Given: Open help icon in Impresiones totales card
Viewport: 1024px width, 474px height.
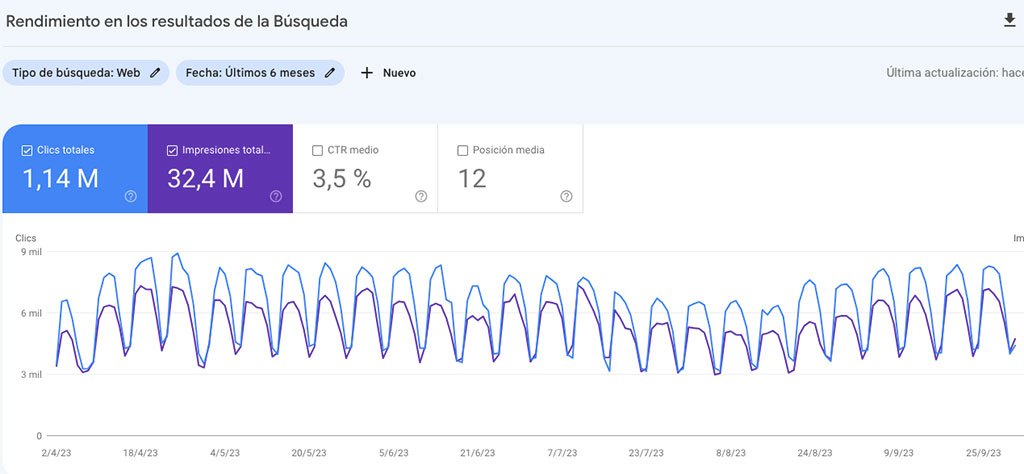Looking at the screenshot, I should point(275,196).
